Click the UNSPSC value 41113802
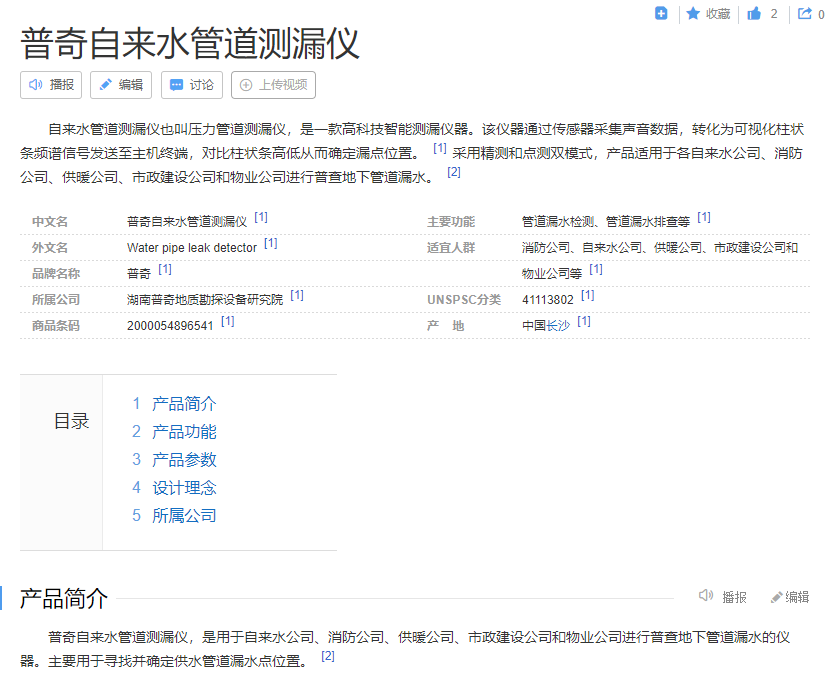Screen dimensions: 836x696 coord(548,300)
